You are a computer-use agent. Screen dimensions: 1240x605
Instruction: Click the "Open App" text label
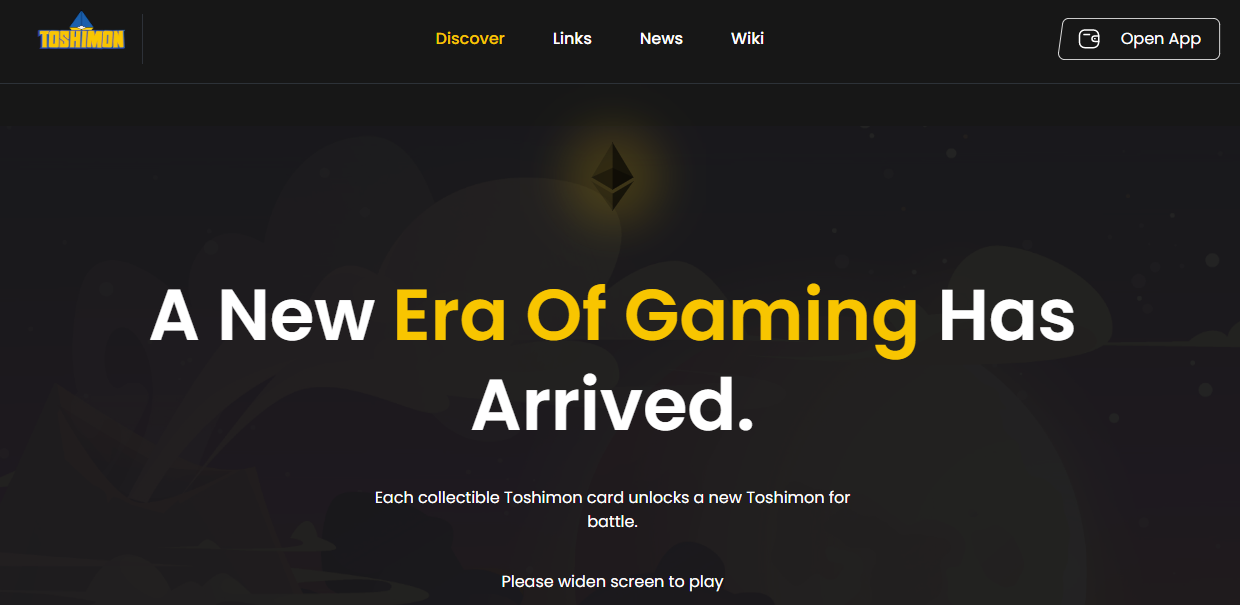point(1161,39)
